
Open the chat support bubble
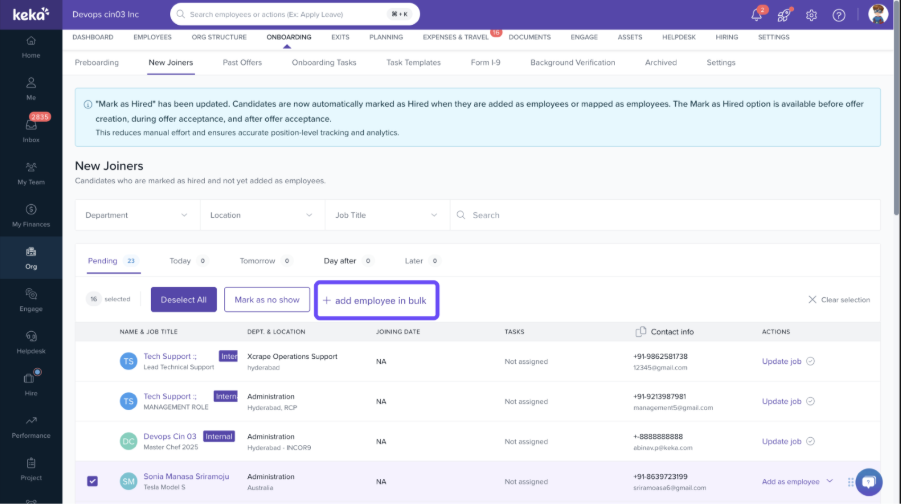(x=869, y=482)
